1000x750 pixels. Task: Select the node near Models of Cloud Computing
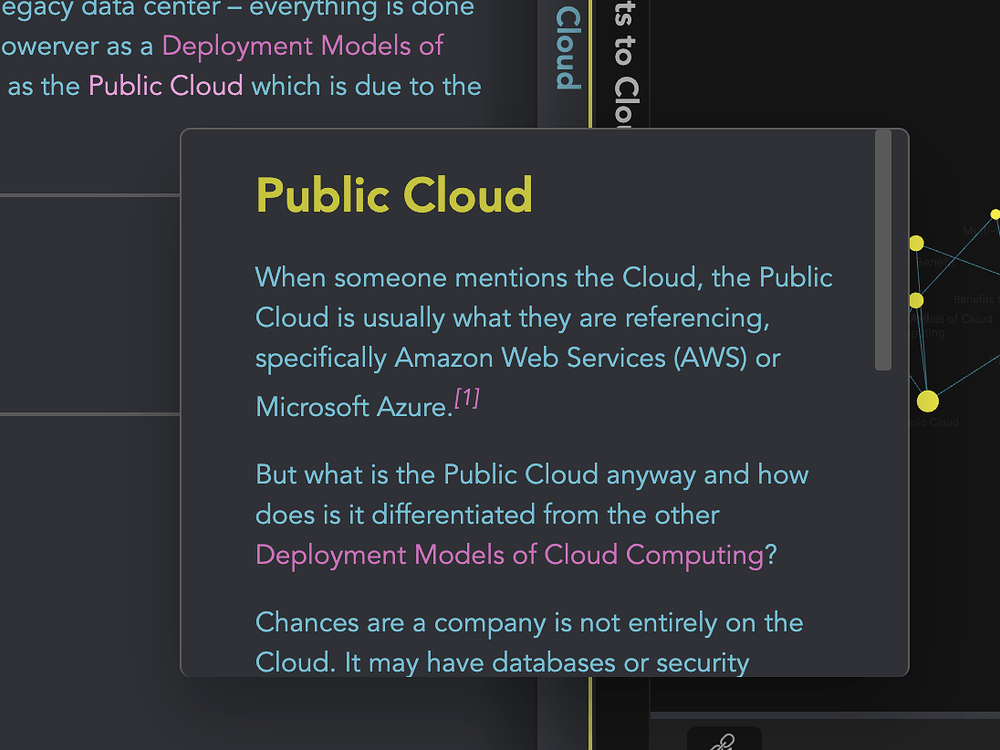pyautogui.click(x=916, y=299)
